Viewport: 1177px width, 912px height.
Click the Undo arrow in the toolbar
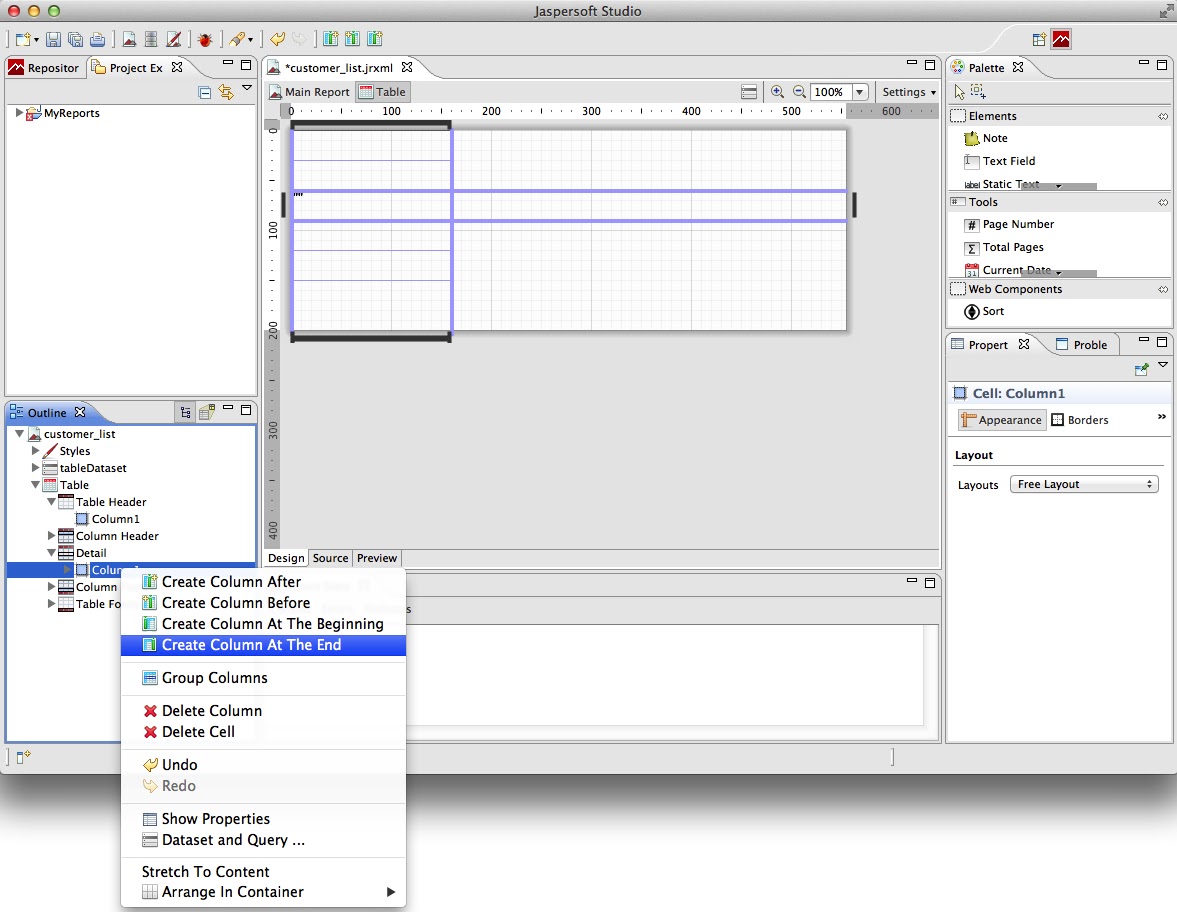[x=277, y=39]
